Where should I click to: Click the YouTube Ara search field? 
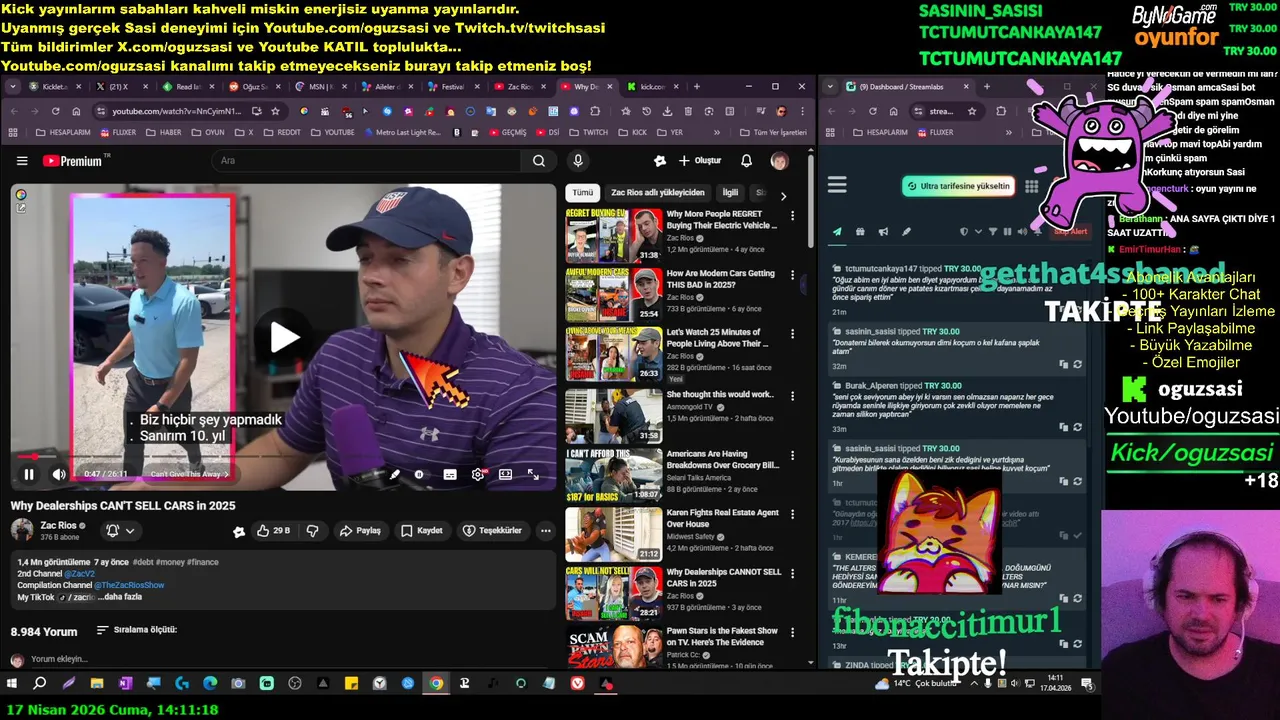click(365, 161)
